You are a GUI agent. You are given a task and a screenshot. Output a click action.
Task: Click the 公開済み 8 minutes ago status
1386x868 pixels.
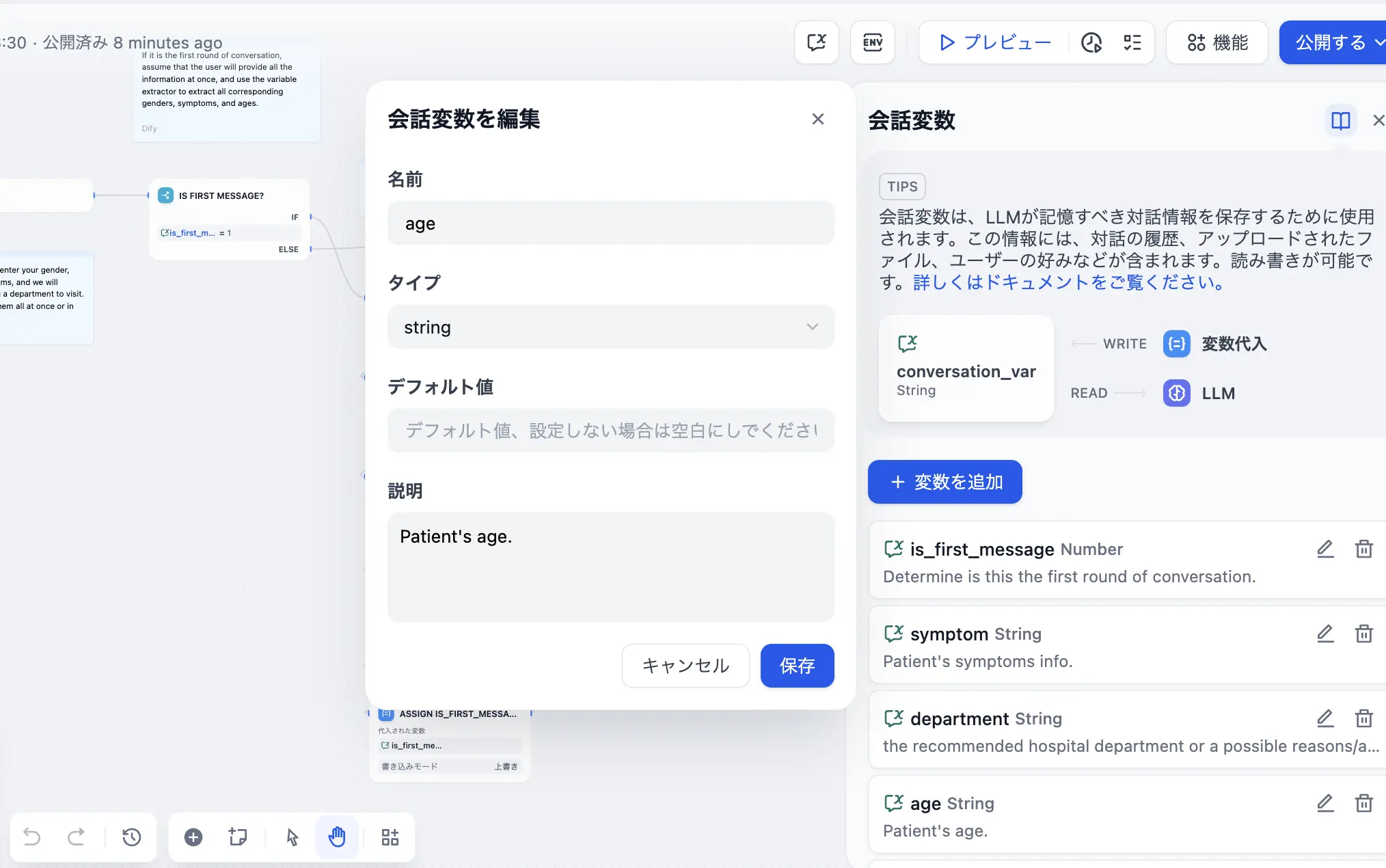point(133,42)
